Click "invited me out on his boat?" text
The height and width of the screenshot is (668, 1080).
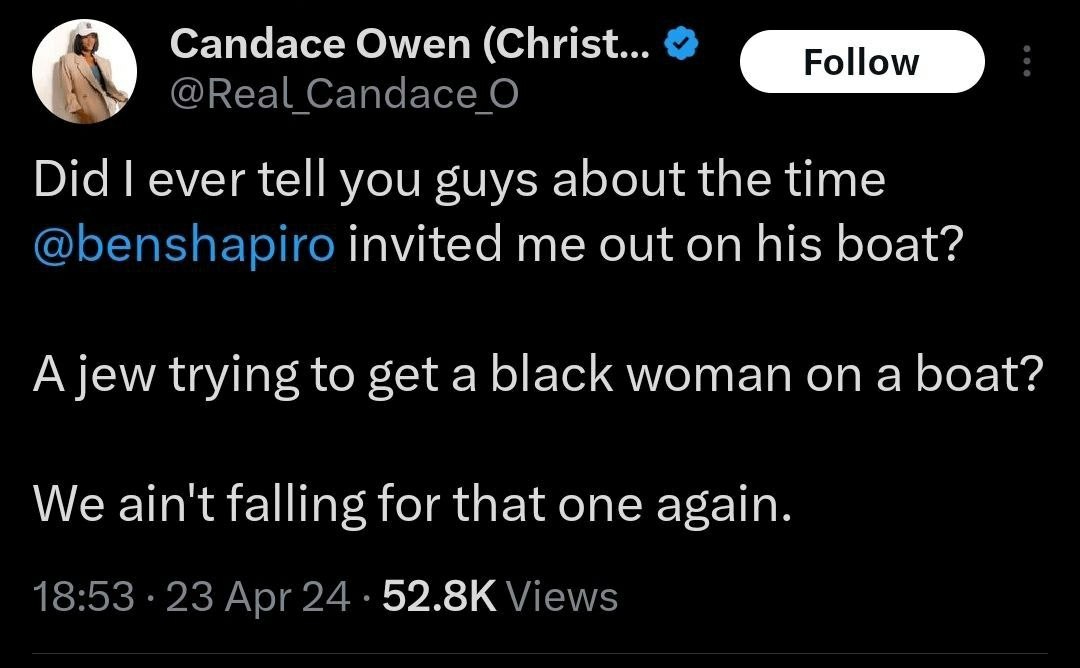click(654, 245)
